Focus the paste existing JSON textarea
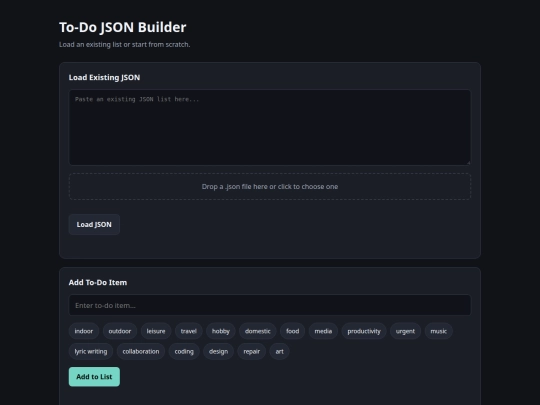 tap(270, 127)
